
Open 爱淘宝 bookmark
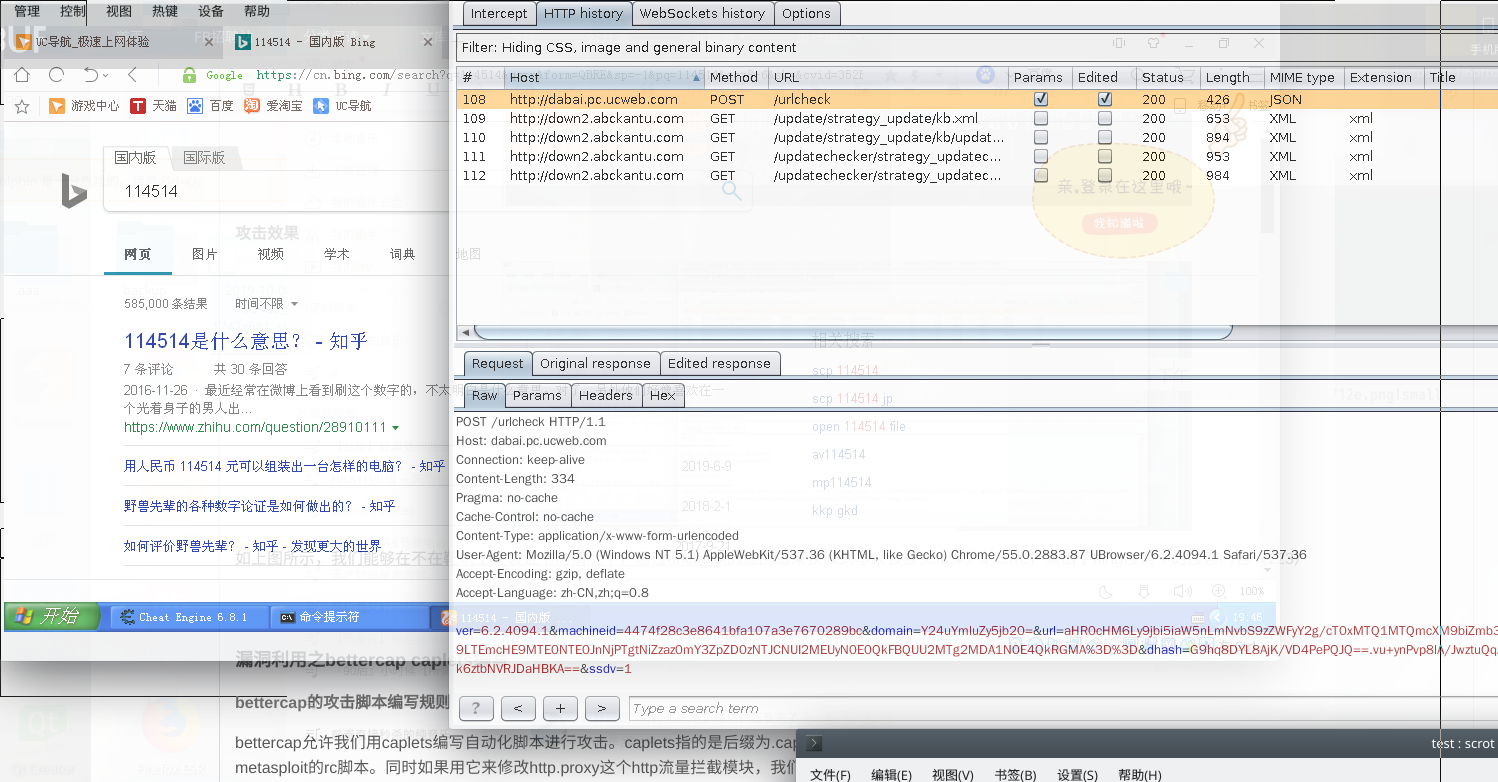pos(273,105)
